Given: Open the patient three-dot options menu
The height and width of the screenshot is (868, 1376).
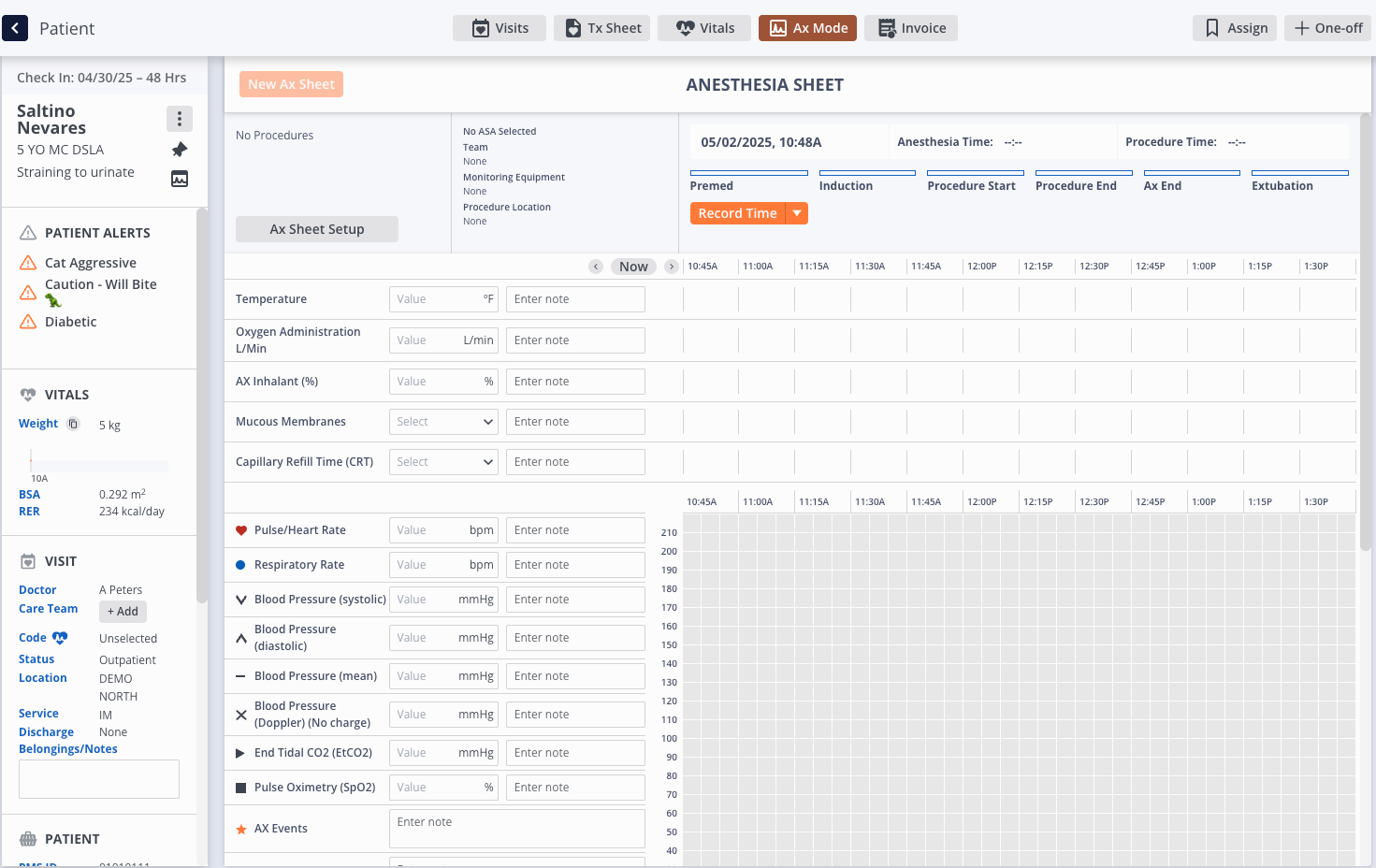Looking at the screenshot, I should point(180,119).
